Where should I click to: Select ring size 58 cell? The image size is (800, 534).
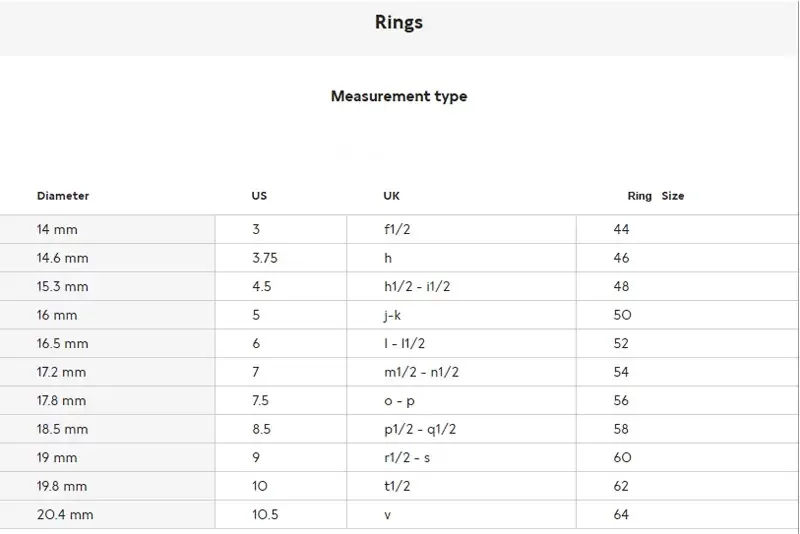tap(622, 429)
